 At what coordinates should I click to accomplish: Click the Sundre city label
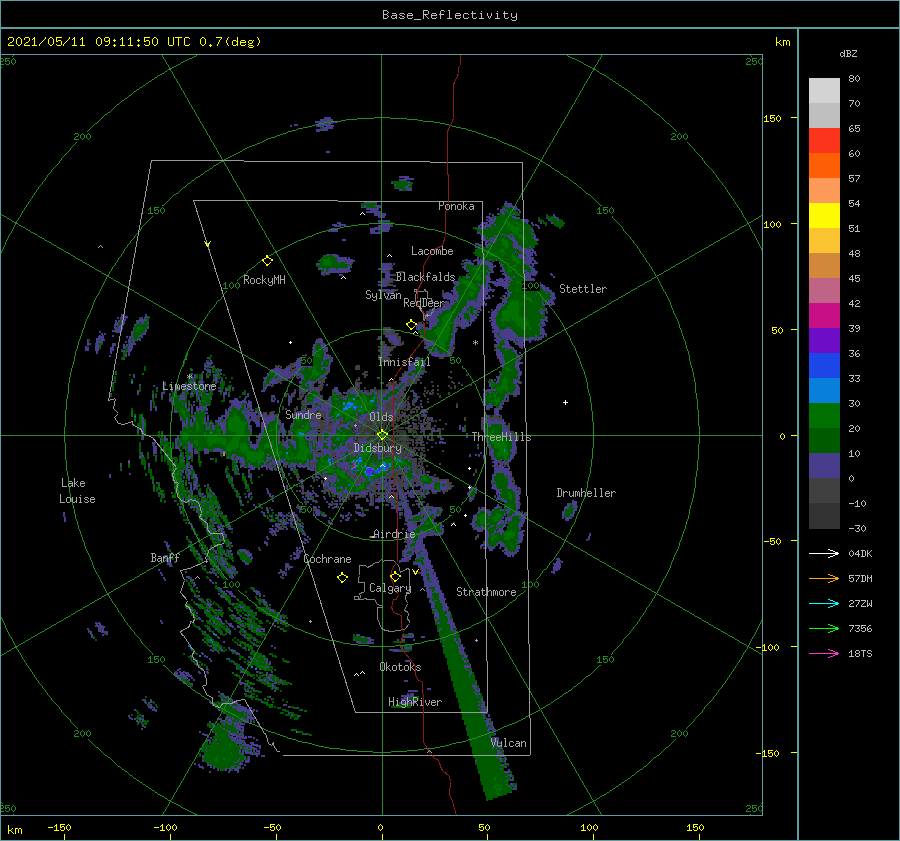click(x=304, y=414)
